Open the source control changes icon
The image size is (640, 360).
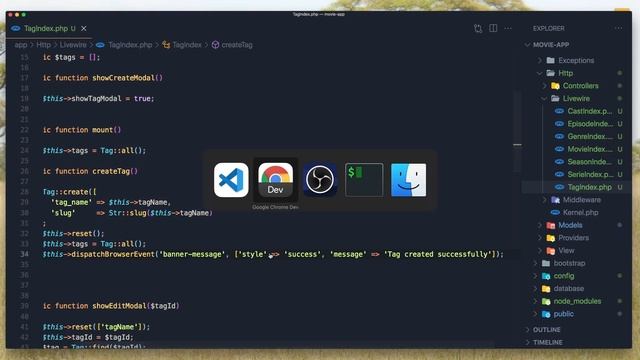(478, 29)
